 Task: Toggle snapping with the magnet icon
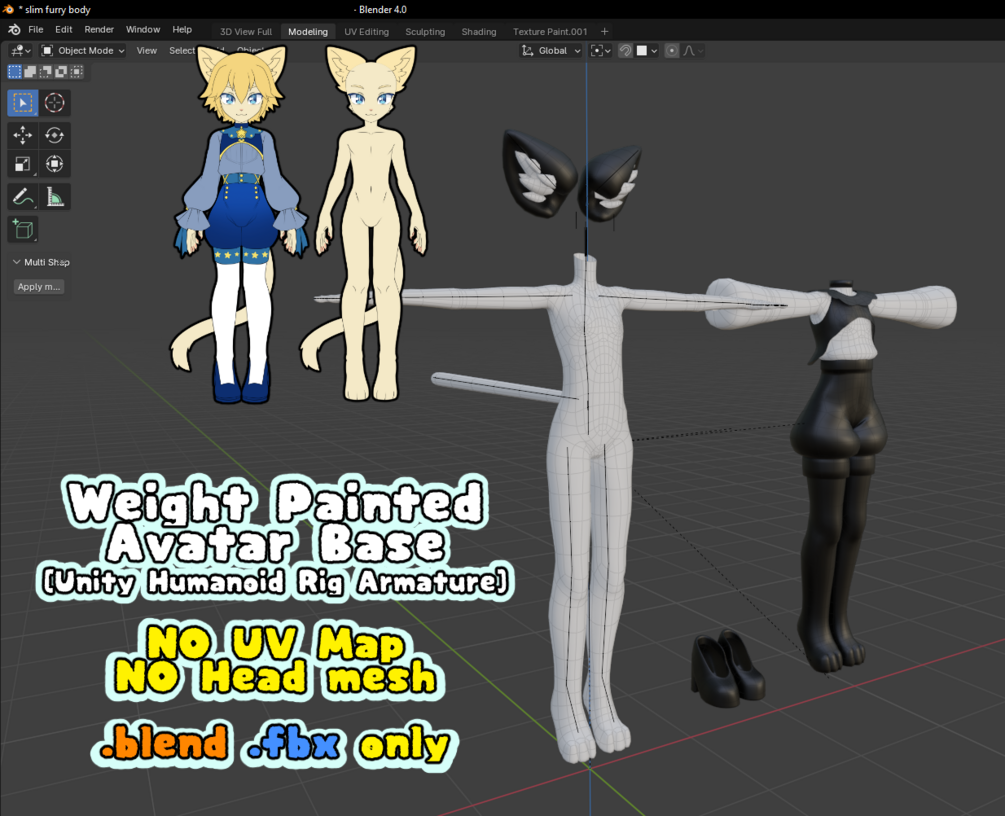tap(626, 51)
